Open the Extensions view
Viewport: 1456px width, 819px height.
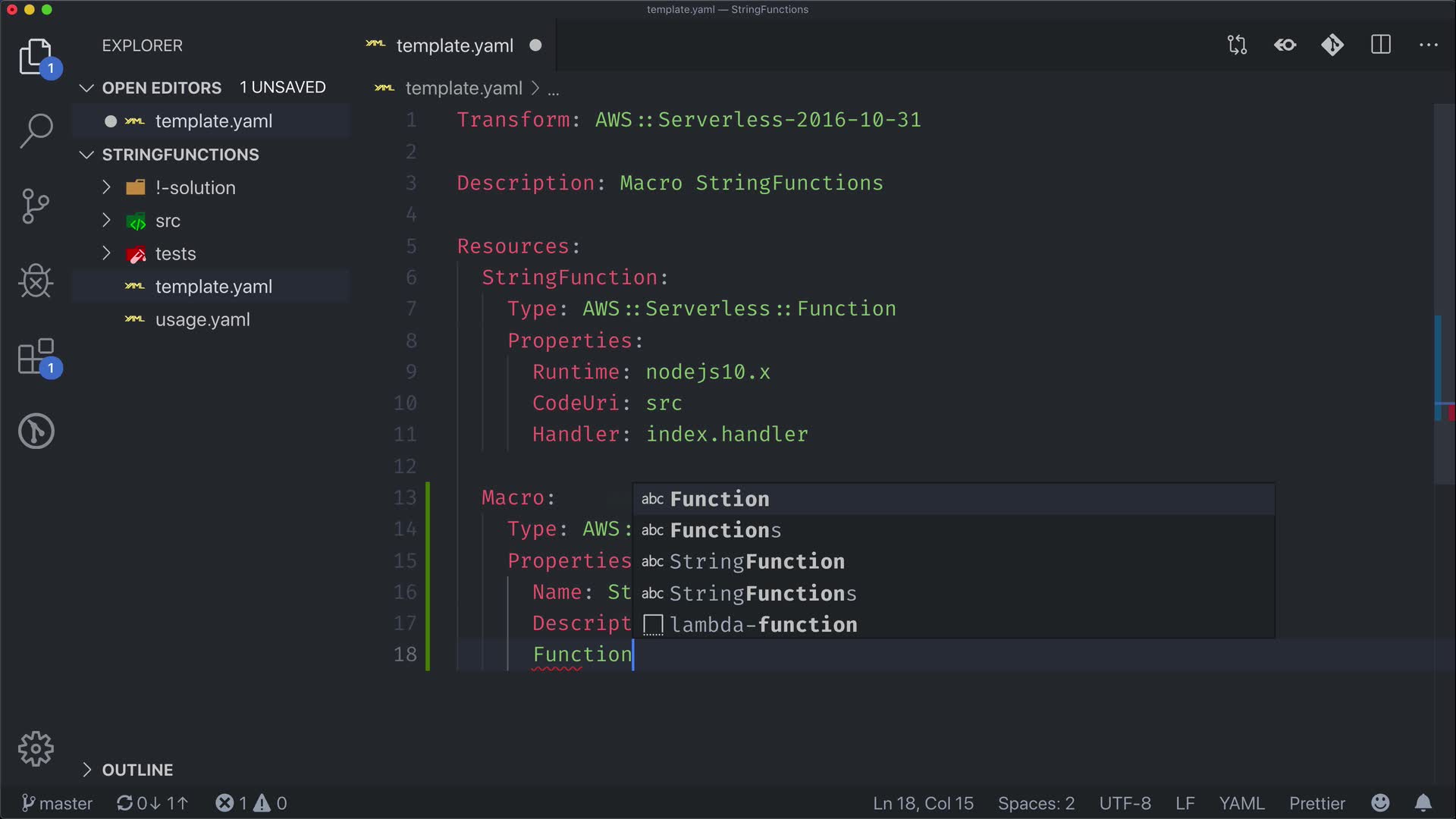click(x=36, y=357)
